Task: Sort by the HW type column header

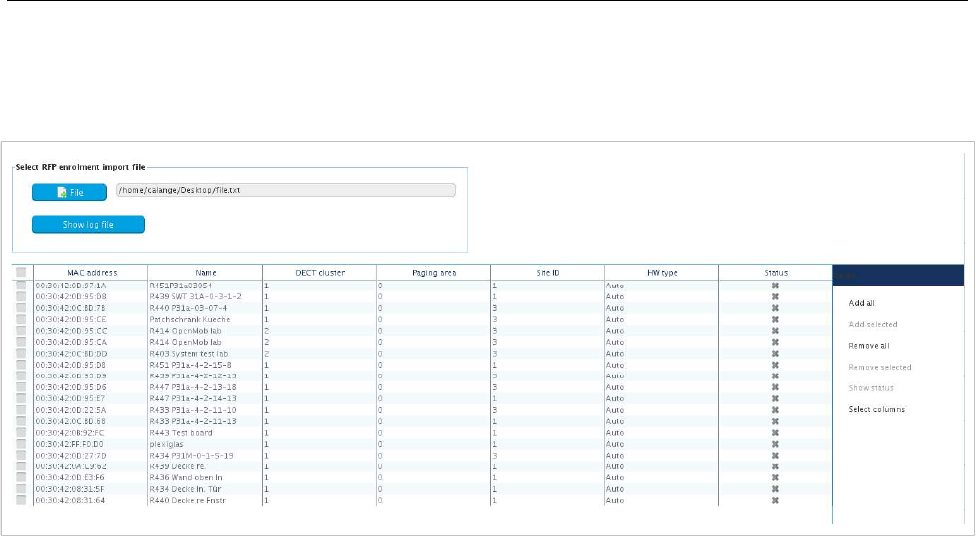Action: (662, 273)
